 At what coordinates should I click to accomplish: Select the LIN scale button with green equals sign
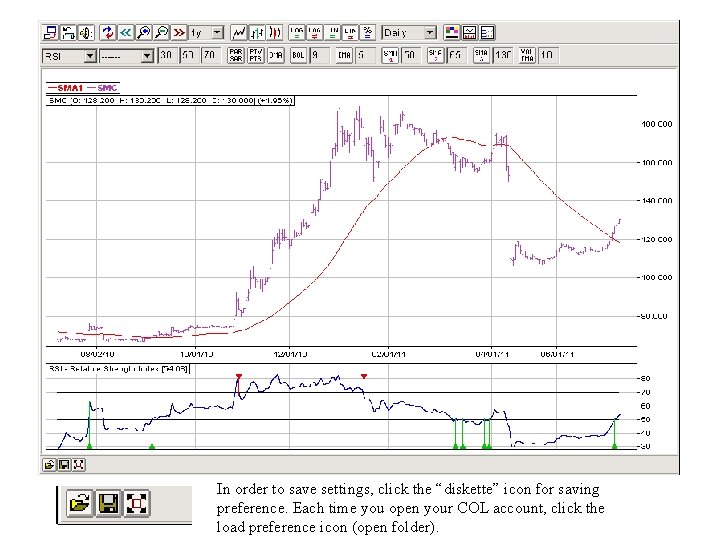coord(332,33)
